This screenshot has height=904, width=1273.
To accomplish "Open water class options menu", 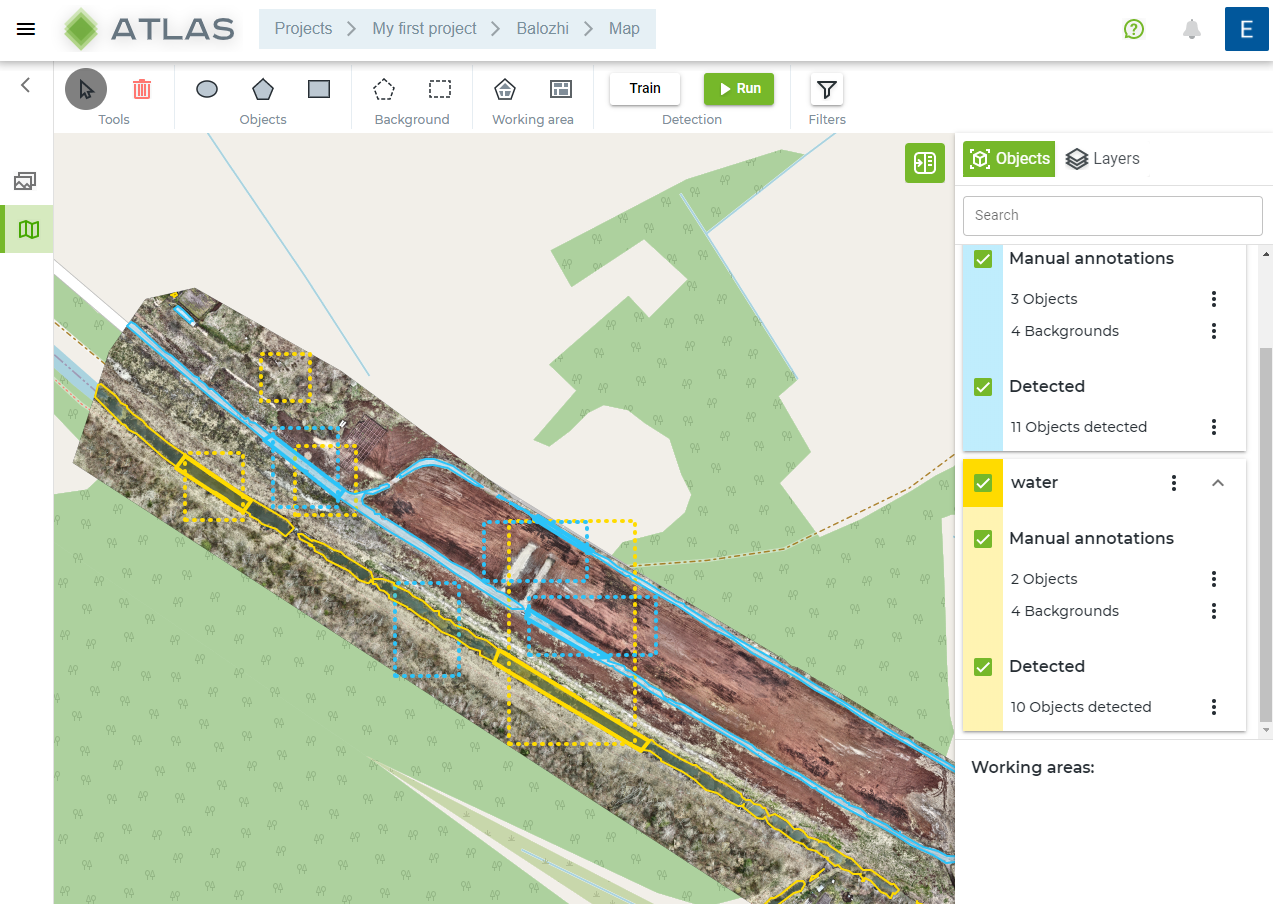I will pos(1174,483).
